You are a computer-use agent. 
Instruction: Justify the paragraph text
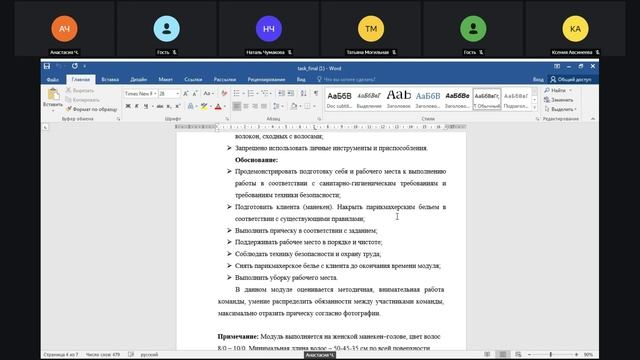click(264, 106)
